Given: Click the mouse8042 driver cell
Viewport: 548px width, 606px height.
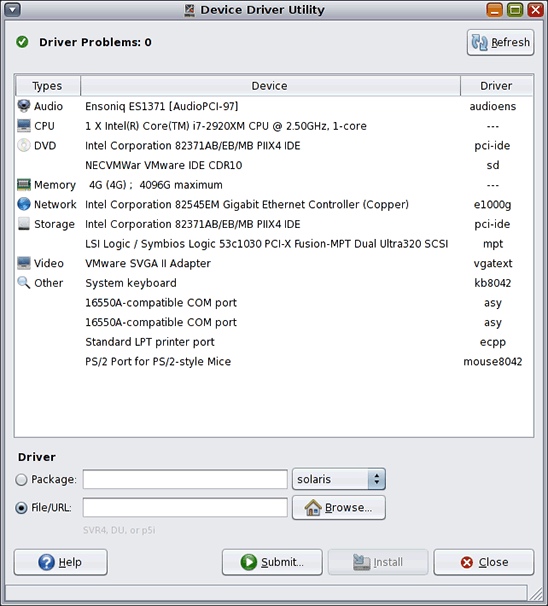Looking at the screenshot, I should (493, 361).
